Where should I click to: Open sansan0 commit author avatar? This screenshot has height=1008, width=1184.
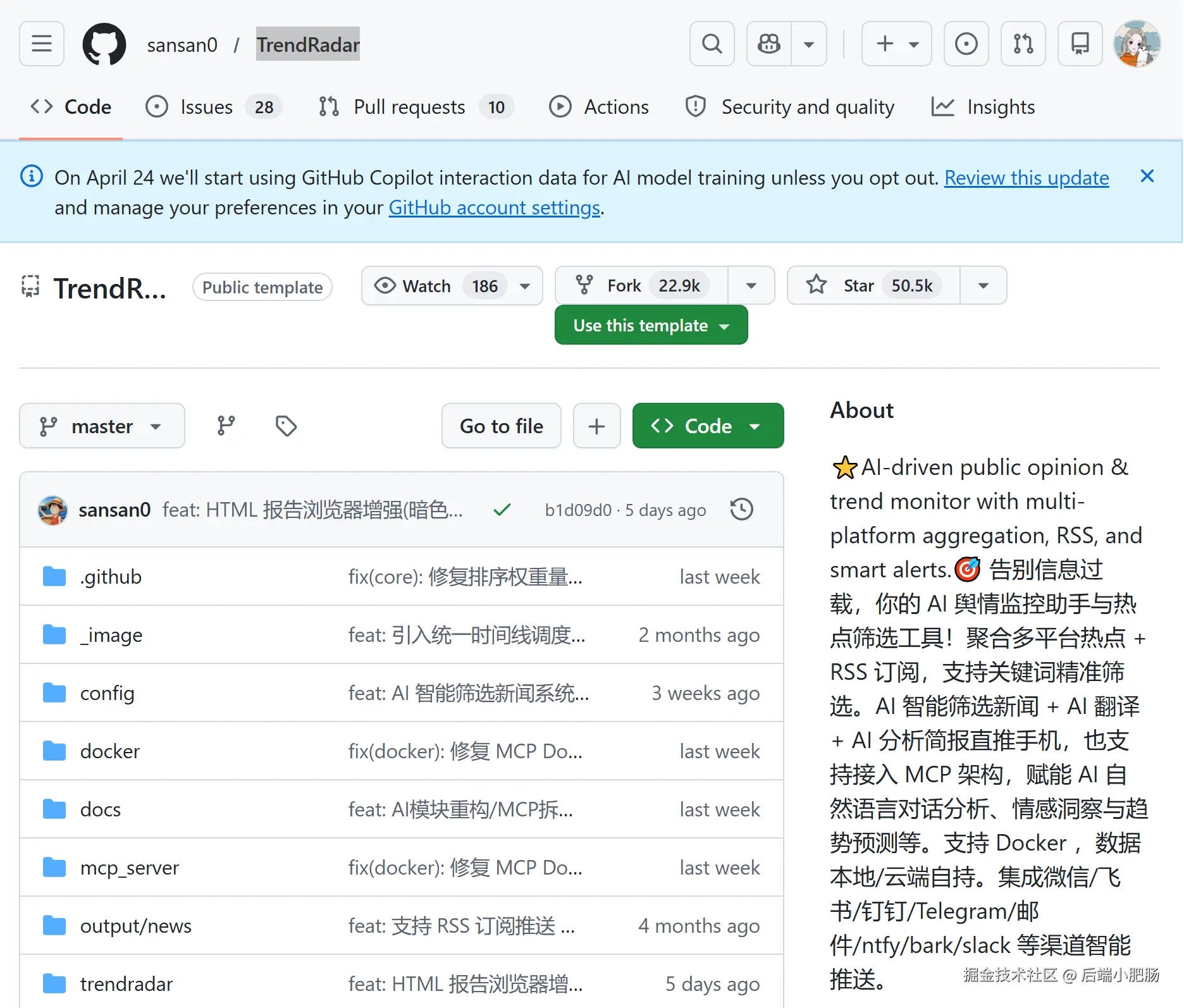[53, 510]
